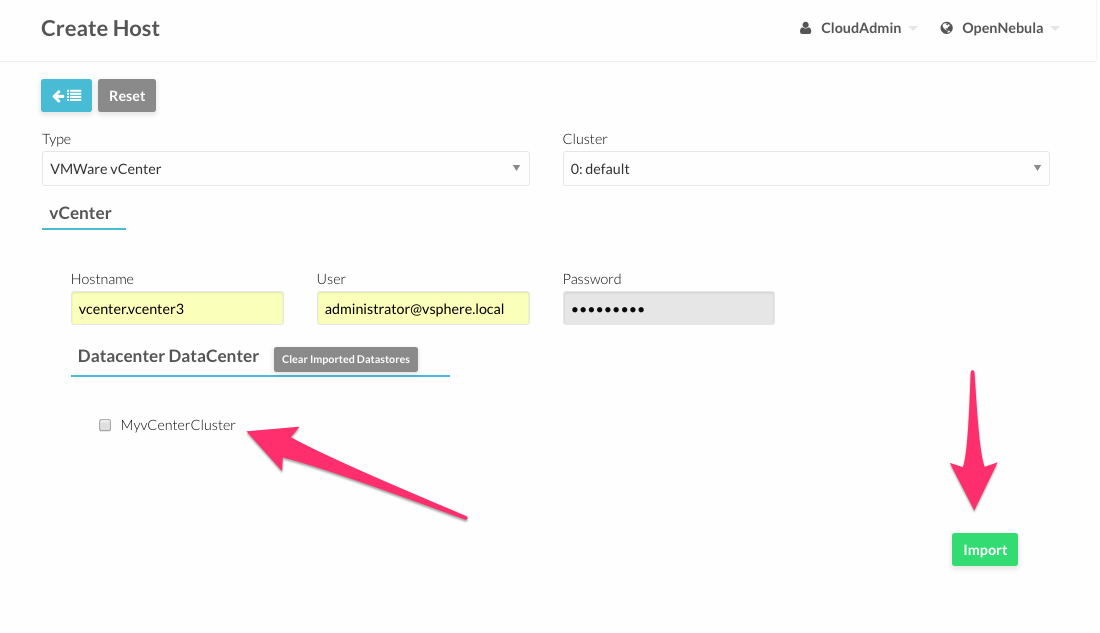Screen dimensions: 1100x633
Task: Click the globe icon beside OpenNebula
Action: coord(946,28)
